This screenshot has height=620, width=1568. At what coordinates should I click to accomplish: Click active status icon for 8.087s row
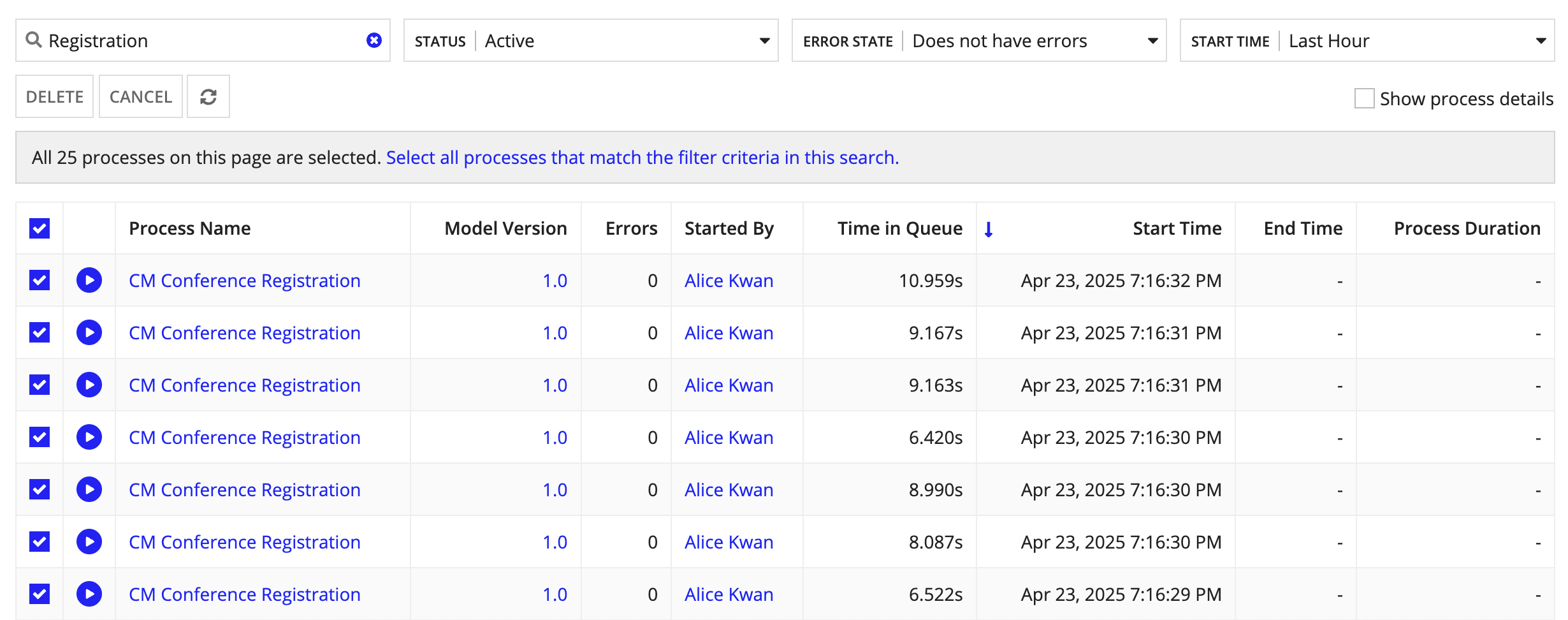(89, 542)
